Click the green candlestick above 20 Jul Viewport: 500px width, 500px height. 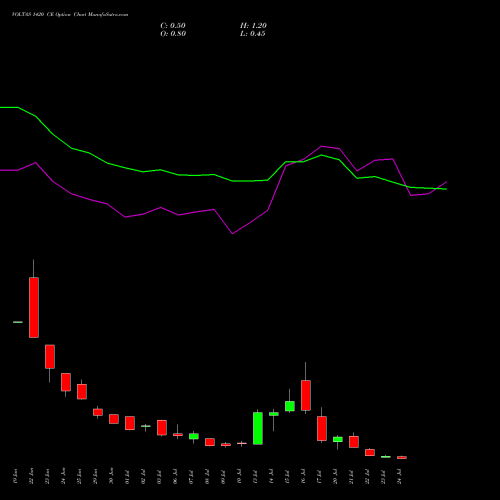pos(338,439)
